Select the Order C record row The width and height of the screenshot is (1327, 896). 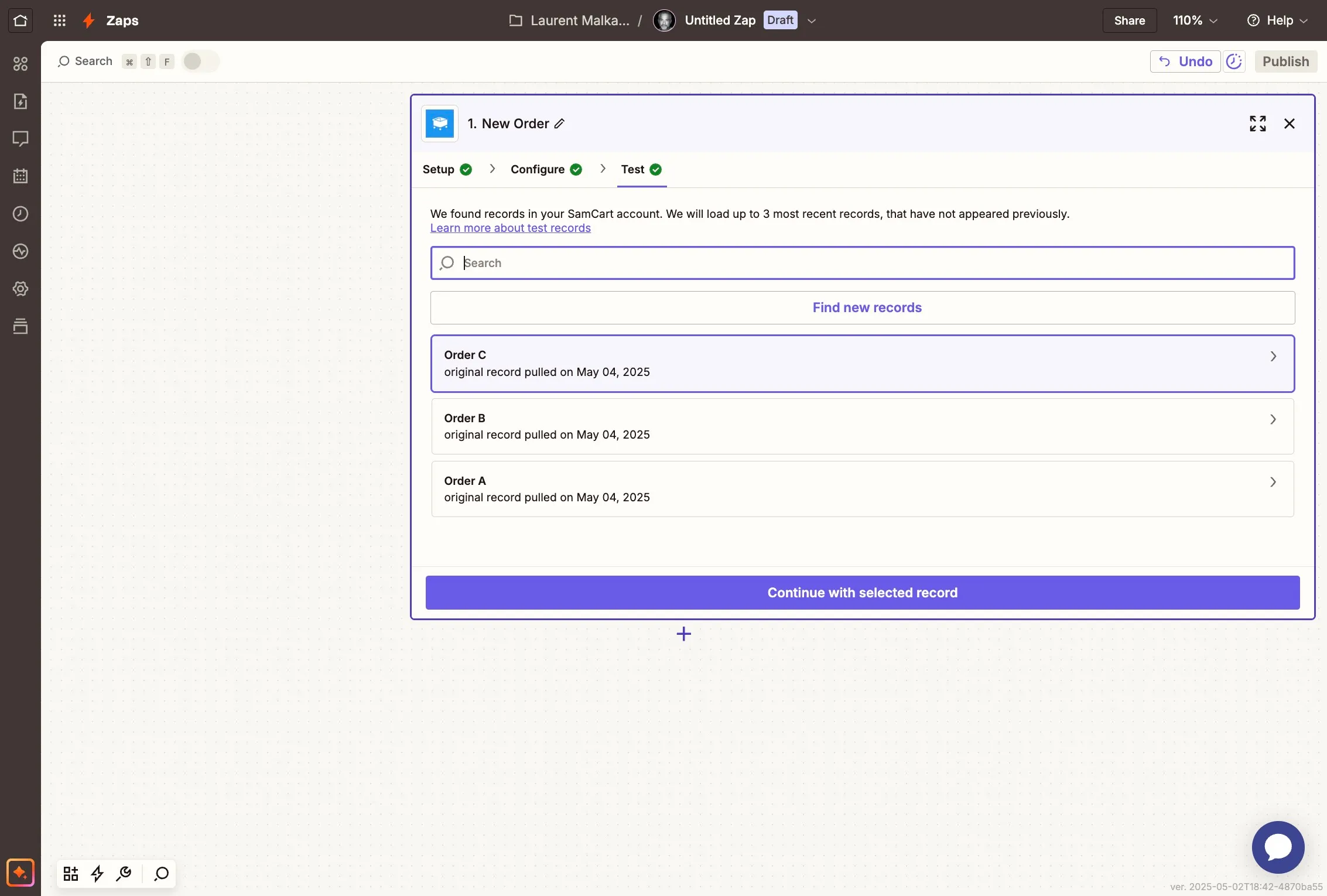(862, 364)
